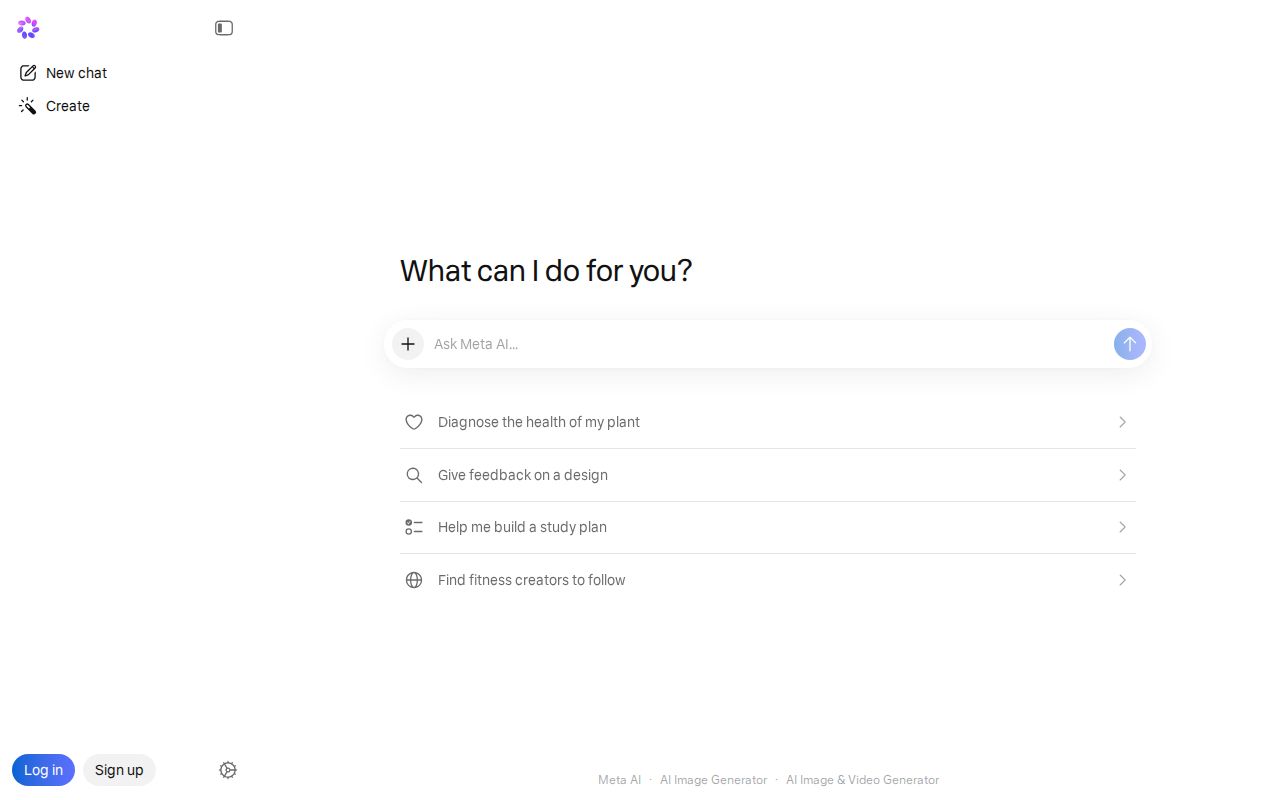This screenshot has height=800, width=1280.
Task: Open AI Image & Video Generator link
Action: pos(862,780)
